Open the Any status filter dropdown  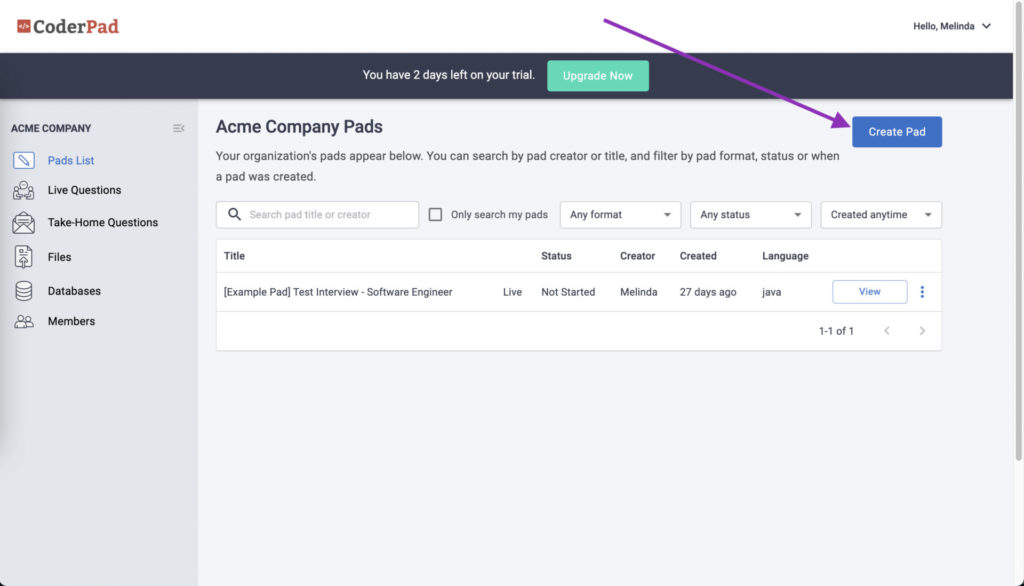click(750, 214)
